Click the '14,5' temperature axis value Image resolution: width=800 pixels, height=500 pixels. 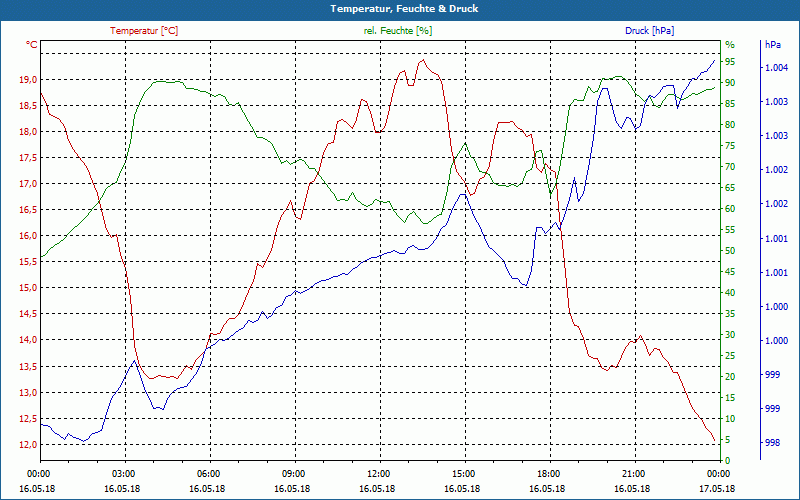point(29,314)
